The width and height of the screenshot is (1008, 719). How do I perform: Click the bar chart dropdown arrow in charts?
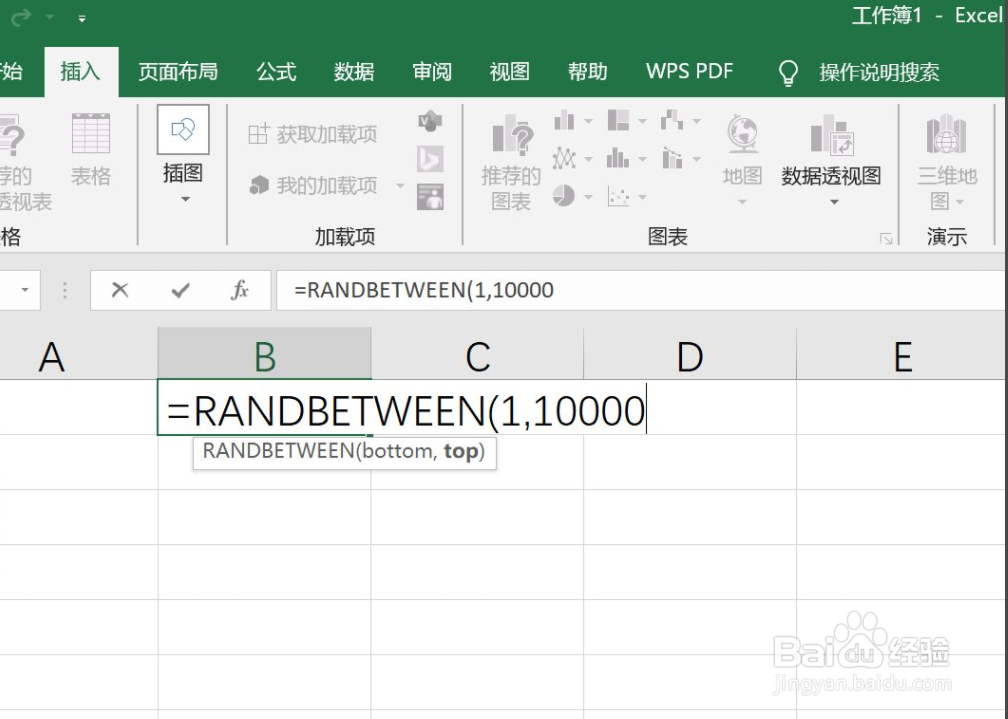click(588, 121)
